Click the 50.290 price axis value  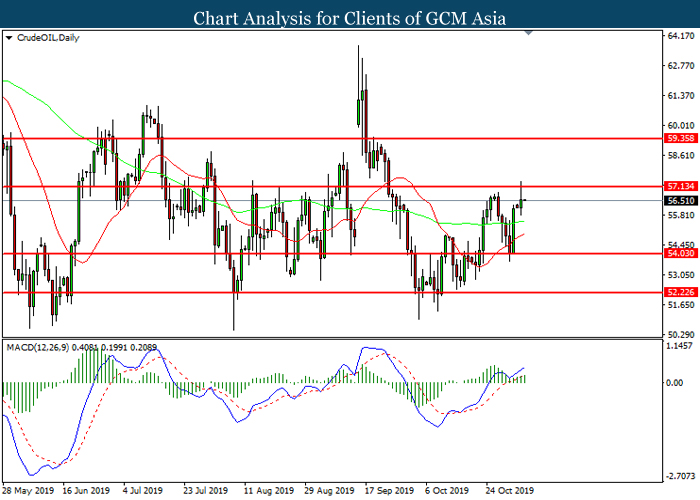681,335
